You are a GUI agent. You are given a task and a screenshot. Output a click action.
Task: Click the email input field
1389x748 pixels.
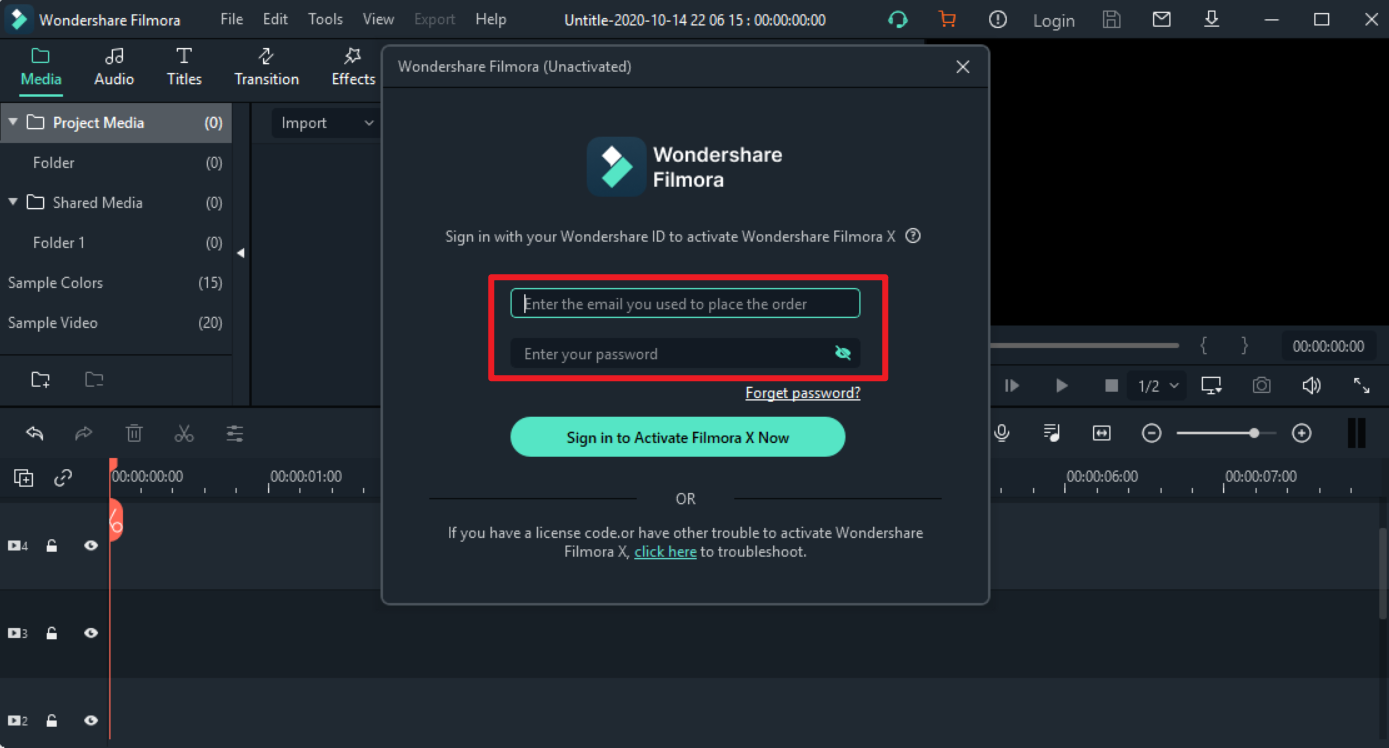[685, 303]
